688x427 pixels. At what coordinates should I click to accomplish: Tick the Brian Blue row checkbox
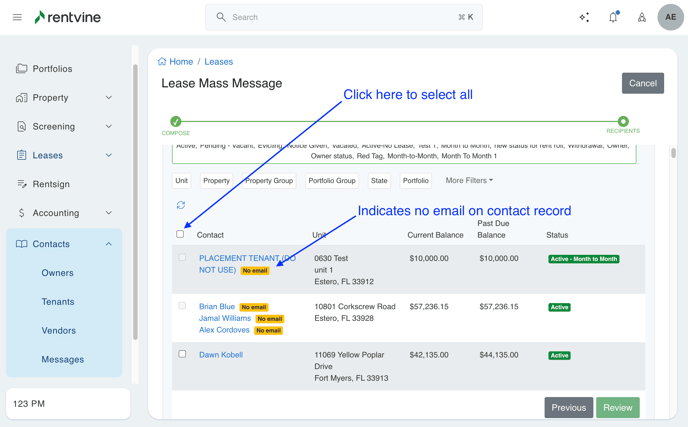click(x=182, y=306)
